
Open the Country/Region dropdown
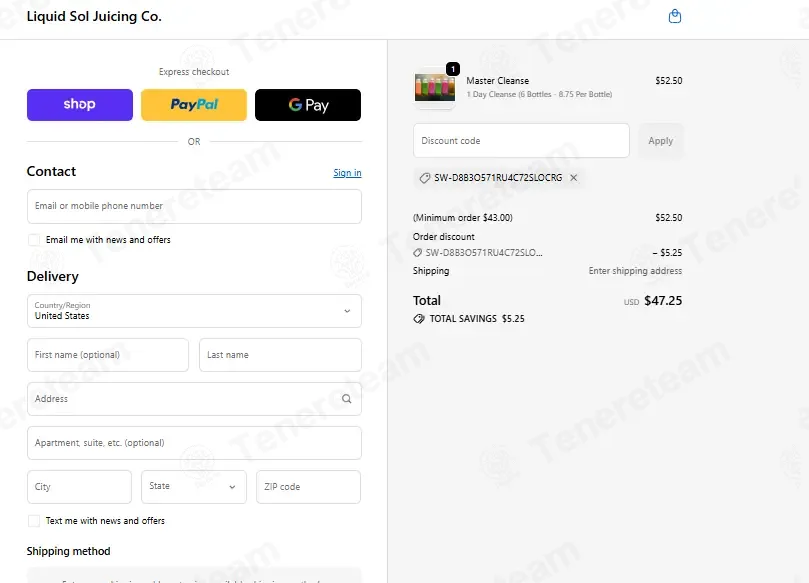(194, 311)
